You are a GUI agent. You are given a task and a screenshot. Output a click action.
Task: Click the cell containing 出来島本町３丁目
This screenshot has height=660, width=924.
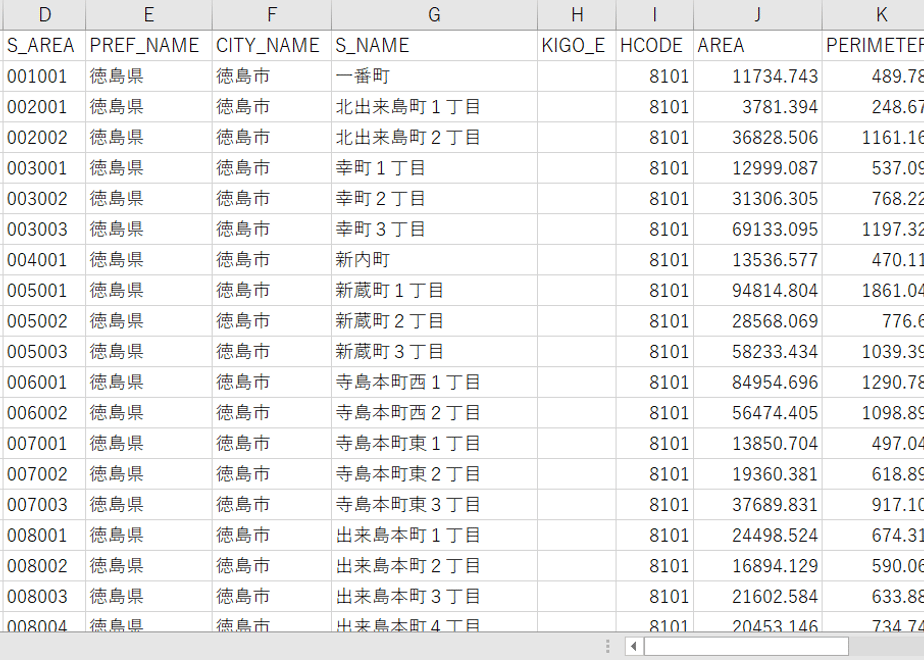(434, 597)
